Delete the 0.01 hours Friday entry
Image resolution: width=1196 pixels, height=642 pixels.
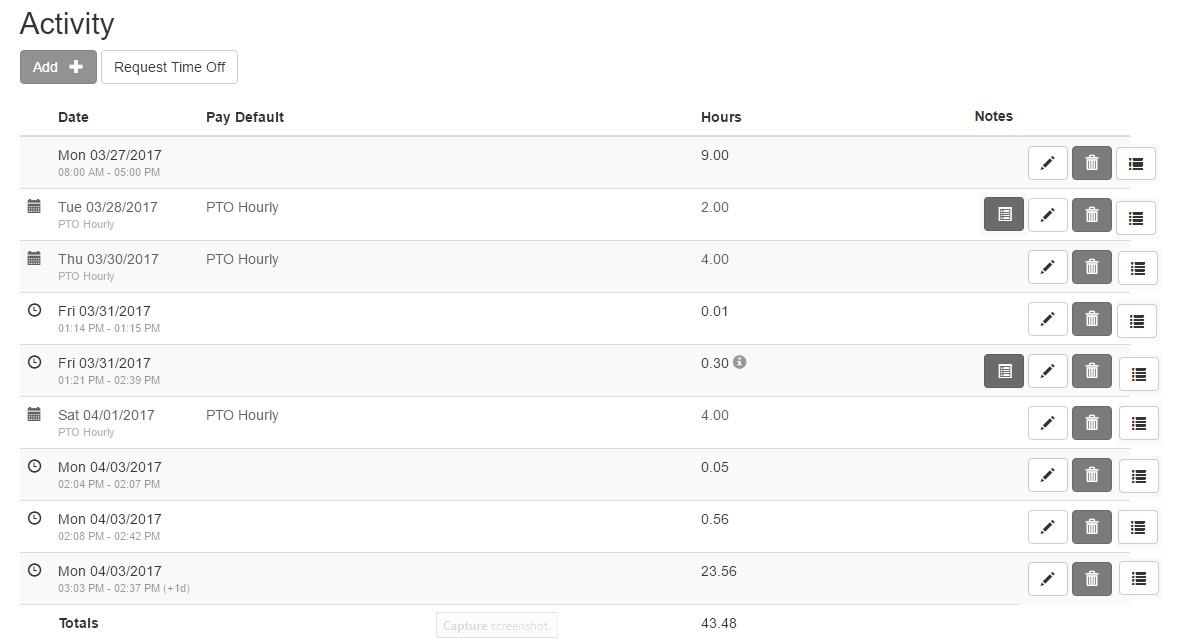[1091, 319]
